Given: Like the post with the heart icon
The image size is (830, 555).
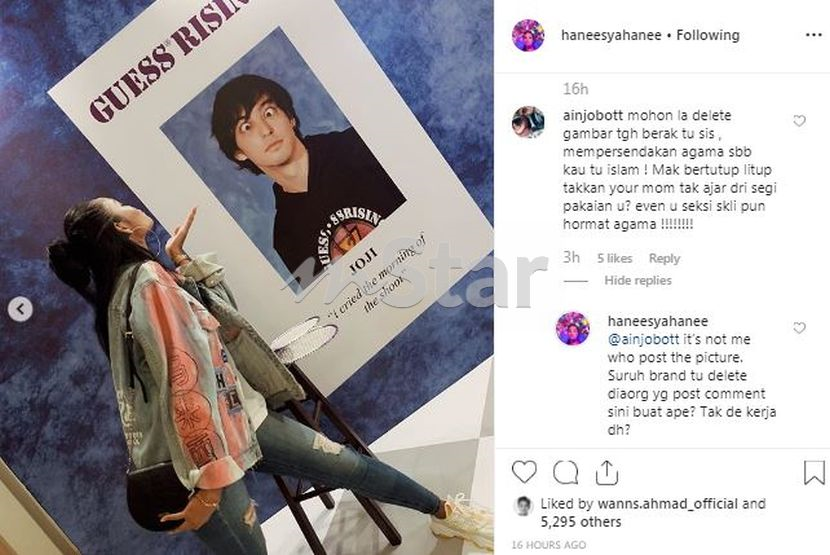Looking at the screenshot, I should [524, 472].
